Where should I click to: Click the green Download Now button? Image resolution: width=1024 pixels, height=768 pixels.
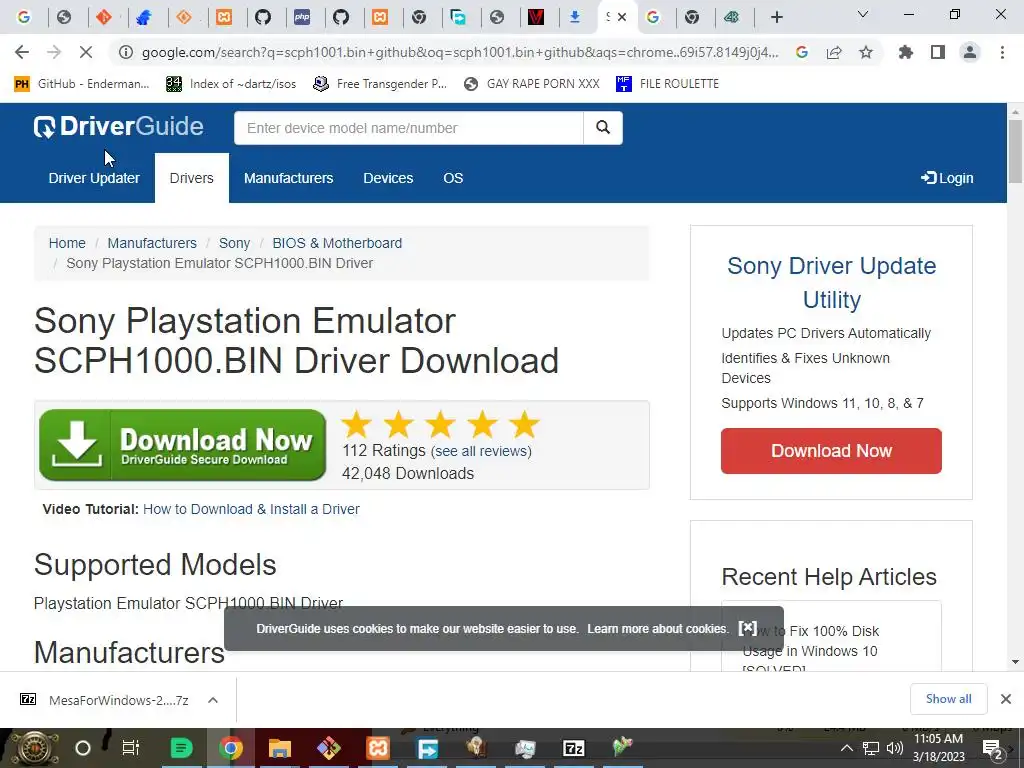pos(182,445)
